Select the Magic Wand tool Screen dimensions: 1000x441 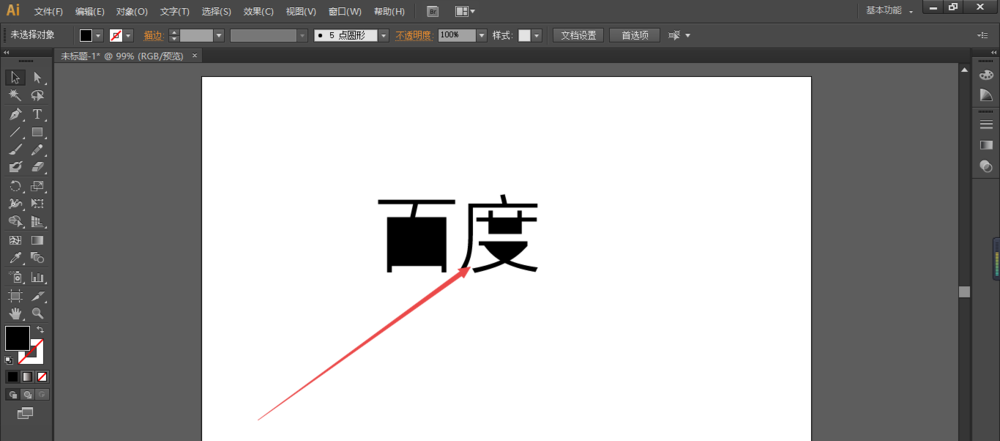click(15, 96)
